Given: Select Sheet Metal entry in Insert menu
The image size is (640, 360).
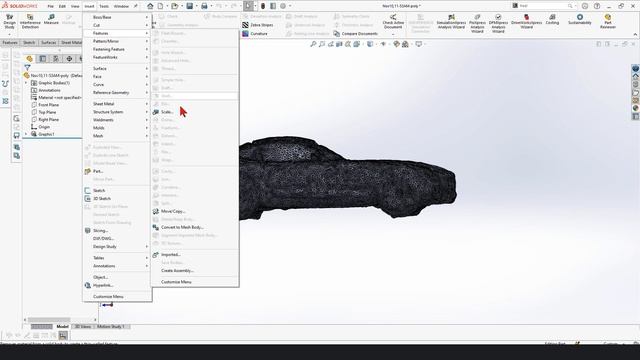Looking at the screenshot, I should point(118,104).
